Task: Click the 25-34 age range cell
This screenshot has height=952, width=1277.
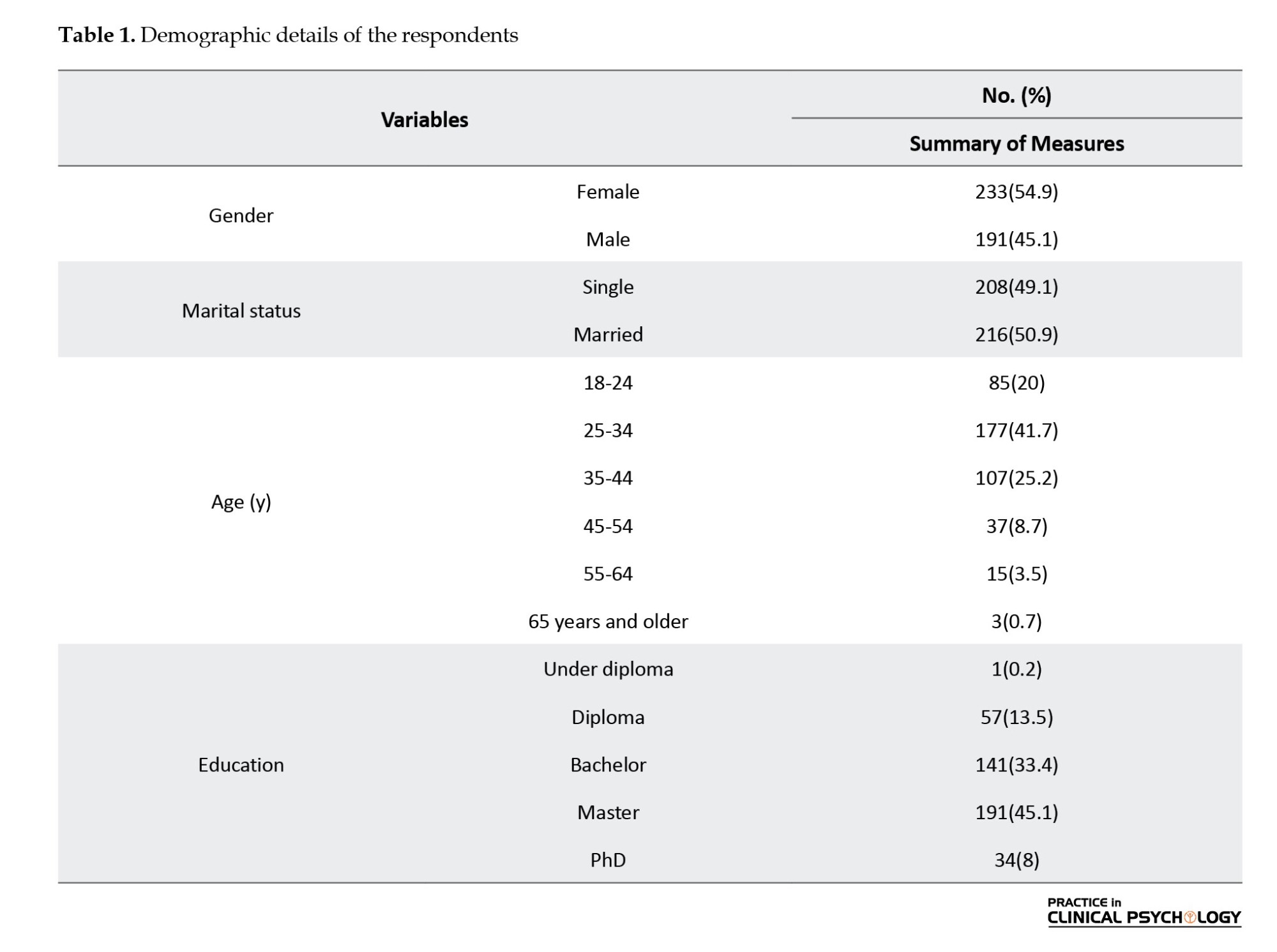Action: (608, 430)
